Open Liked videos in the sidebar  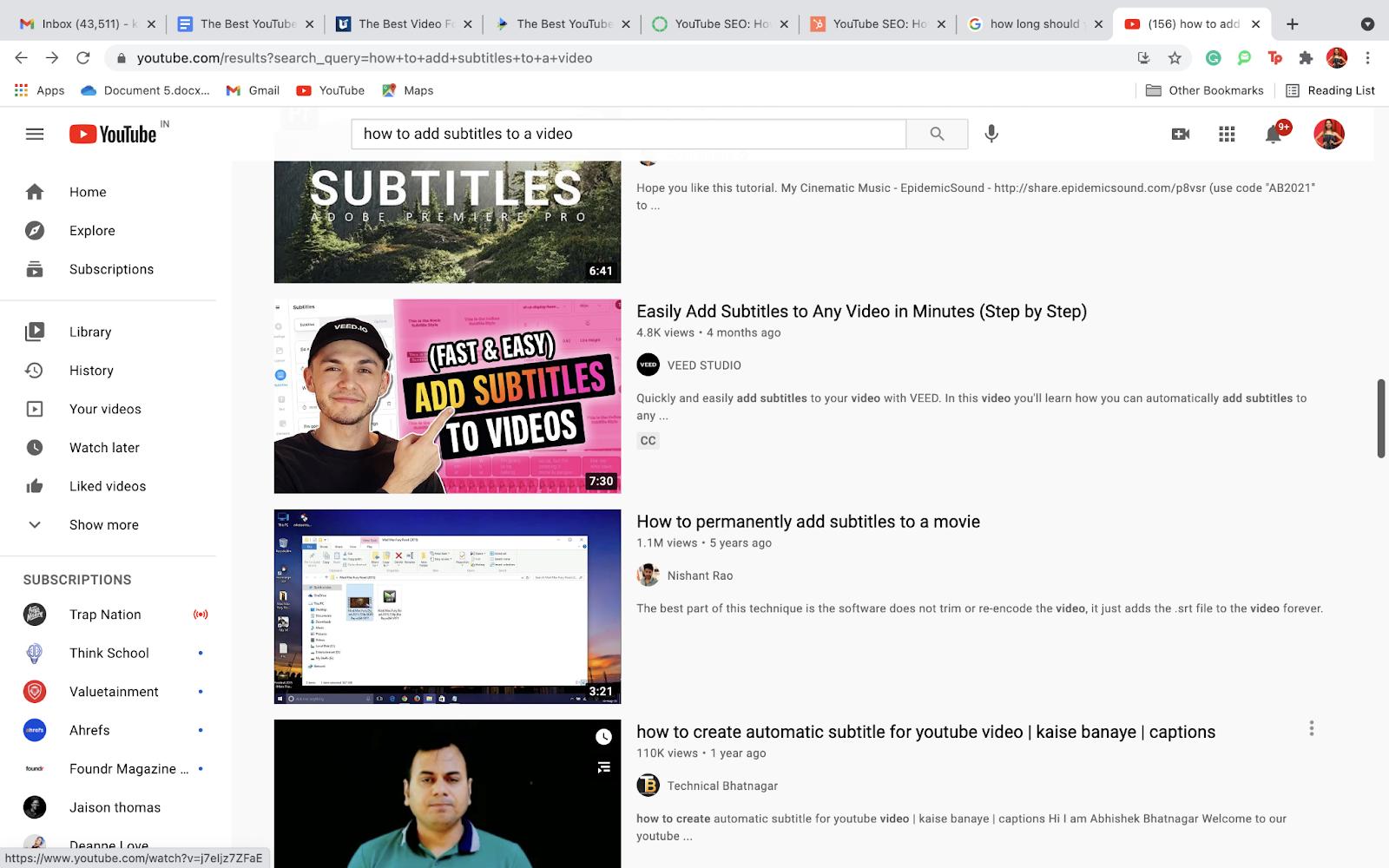tap(108, 486)
